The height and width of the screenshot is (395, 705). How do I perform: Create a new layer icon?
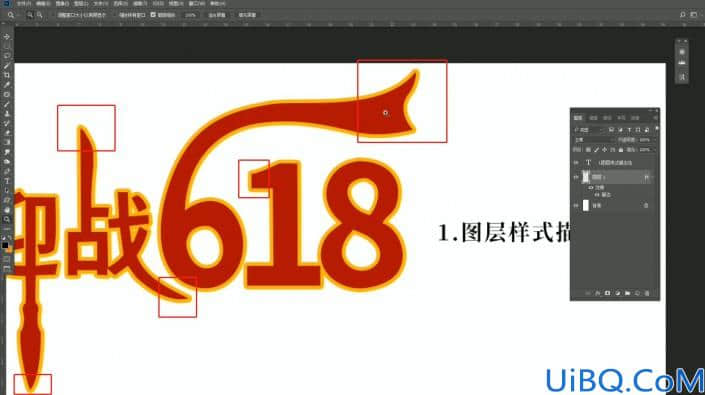pyautogui.click(x=637, y=293)
